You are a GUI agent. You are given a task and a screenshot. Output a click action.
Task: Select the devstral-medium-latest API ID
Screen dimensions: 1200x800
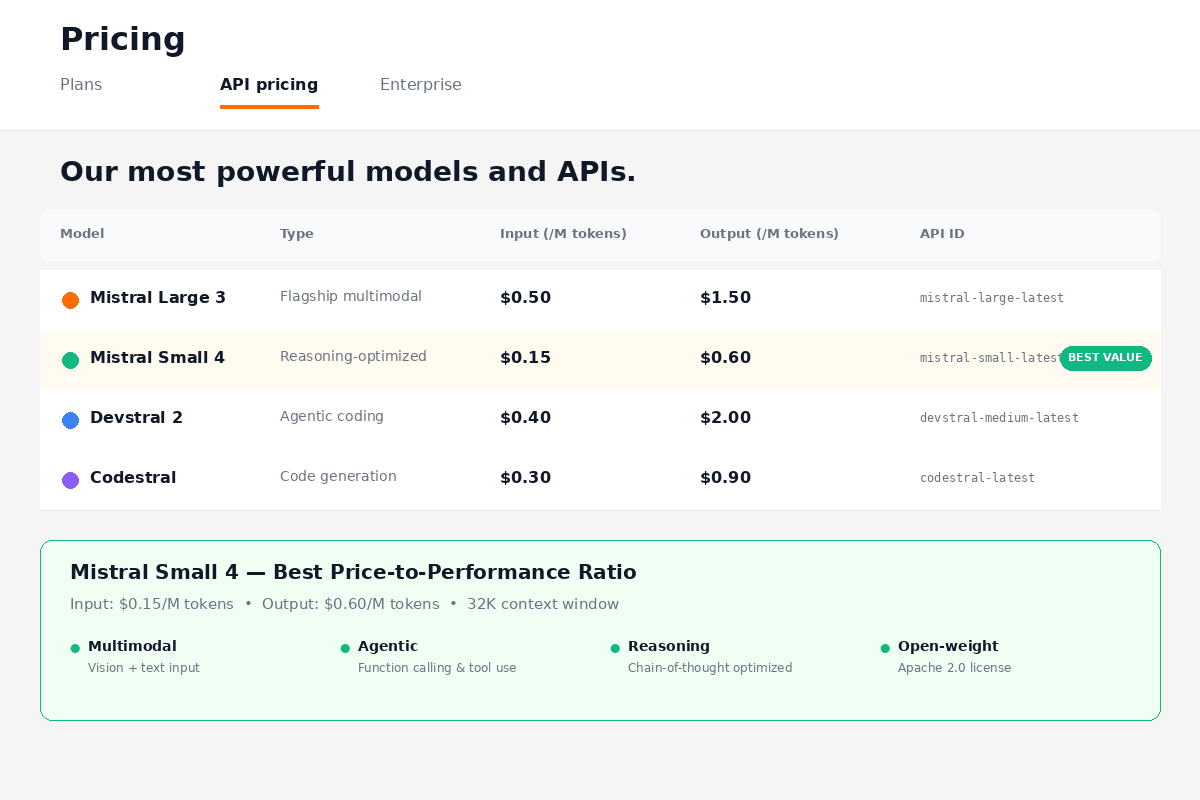click(x=999, y=417)
